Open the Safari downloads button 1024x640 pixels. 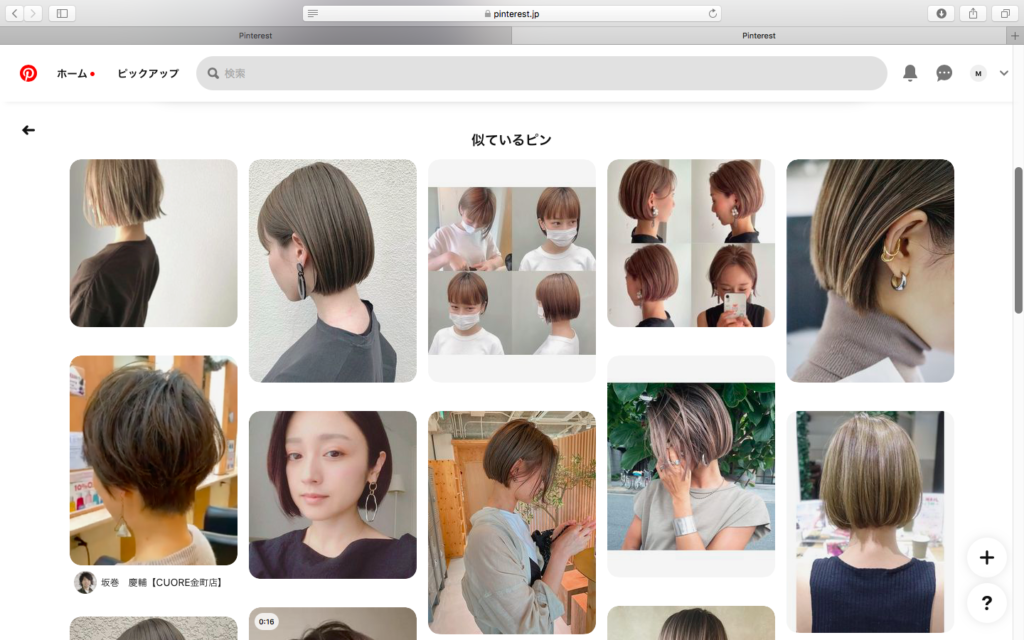coord(941,13)
